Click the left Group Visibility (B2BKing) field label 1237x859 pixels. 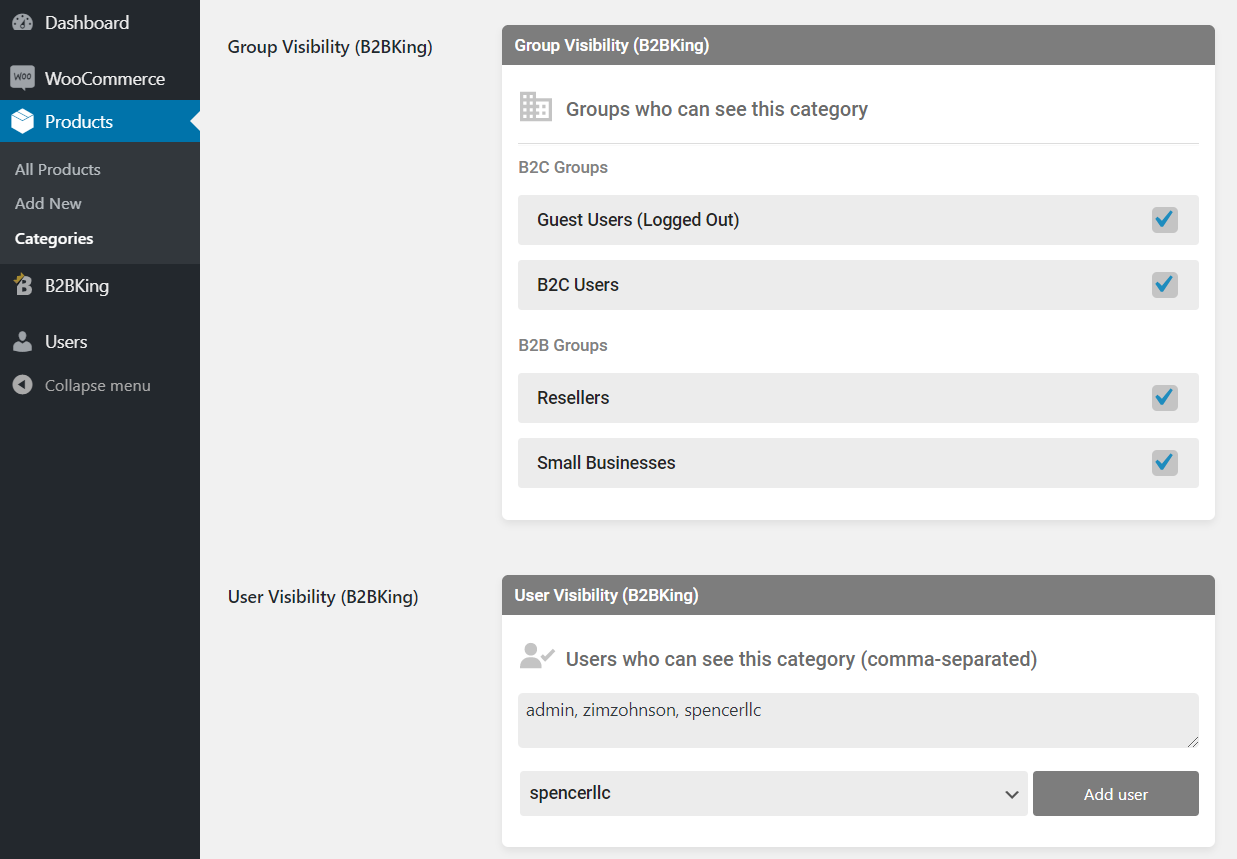[x=330, y=47]
